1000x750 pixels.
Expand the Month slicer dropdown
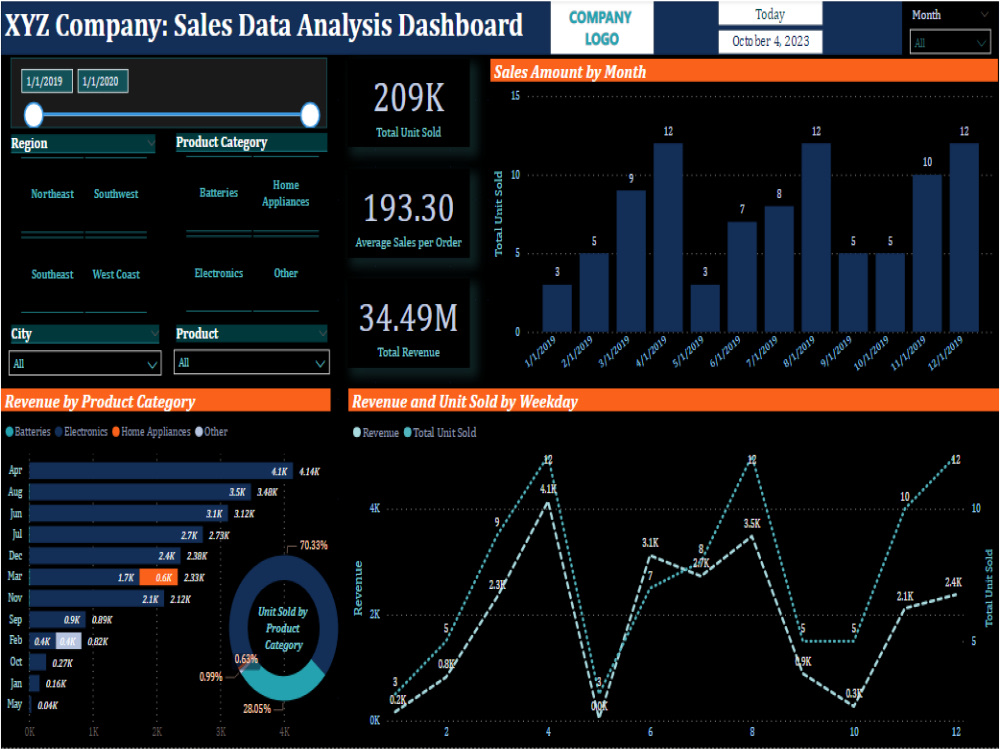coord(950,42)
